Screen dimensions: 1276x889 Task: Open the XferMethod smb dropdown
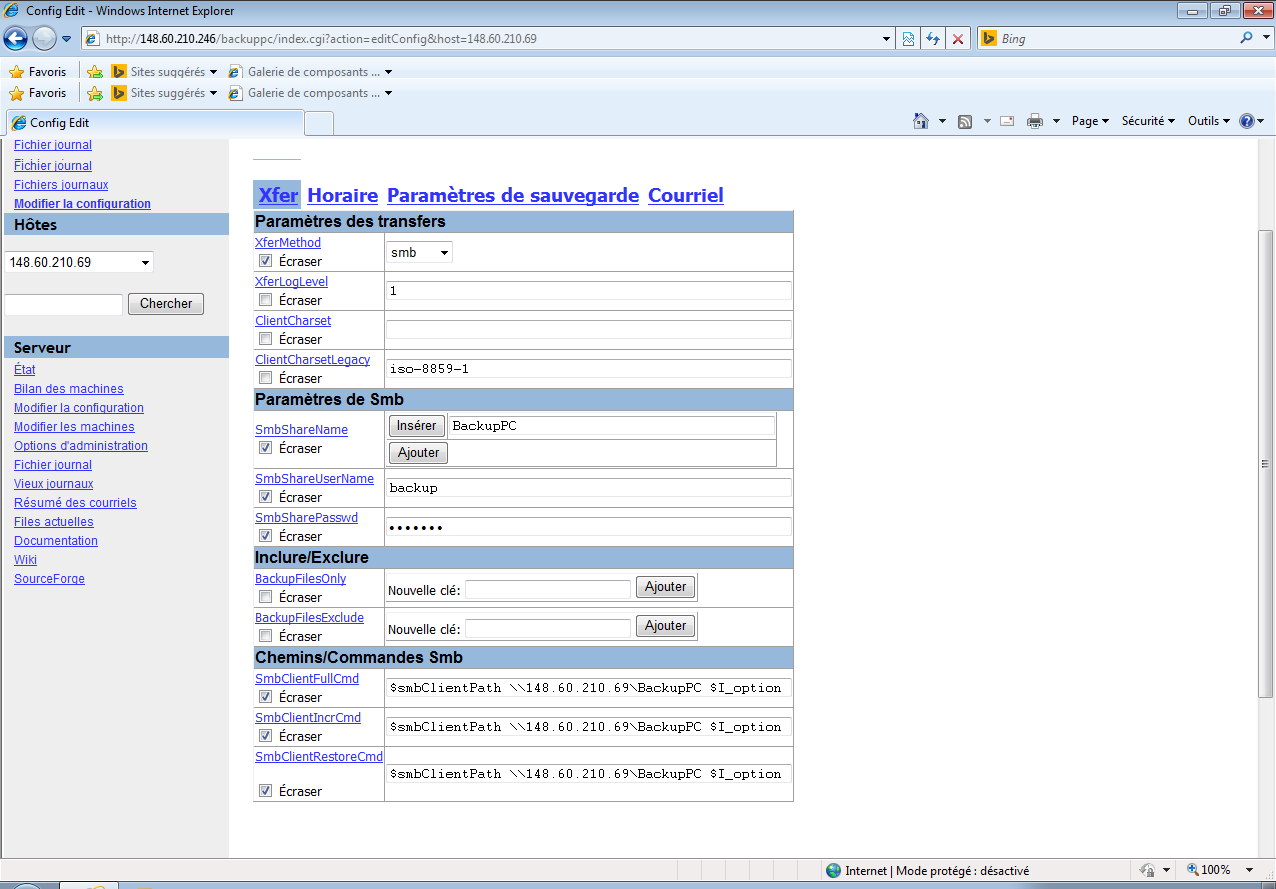pyautogui.click(x=419, y=253)
